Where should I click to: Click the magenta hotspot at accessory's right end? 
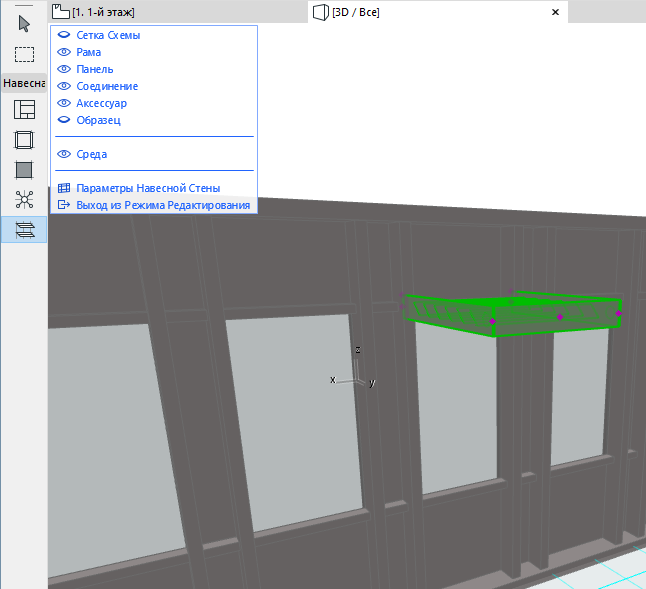point(618,313)
